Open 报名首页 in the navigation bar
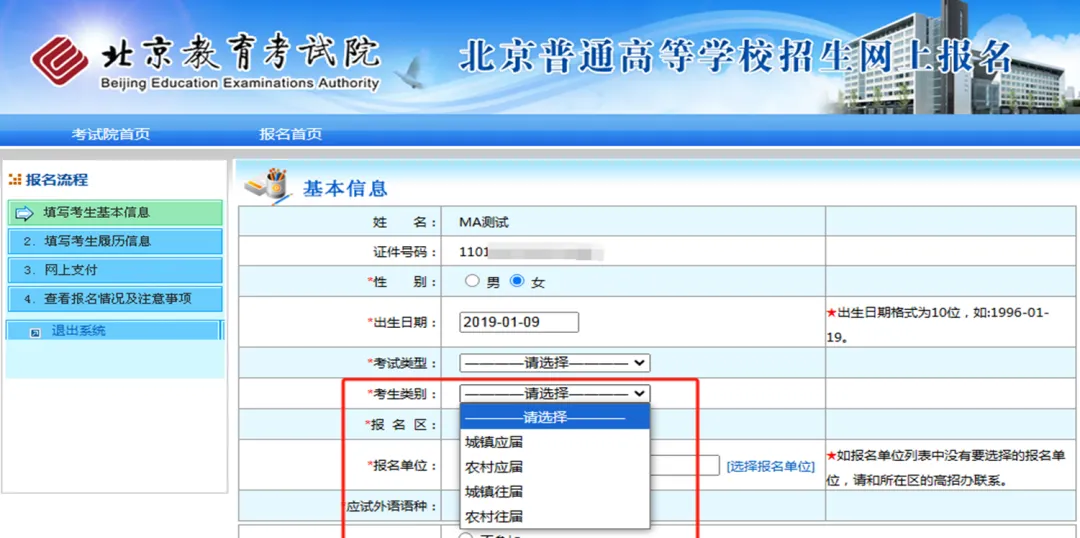 pos(290,134)
